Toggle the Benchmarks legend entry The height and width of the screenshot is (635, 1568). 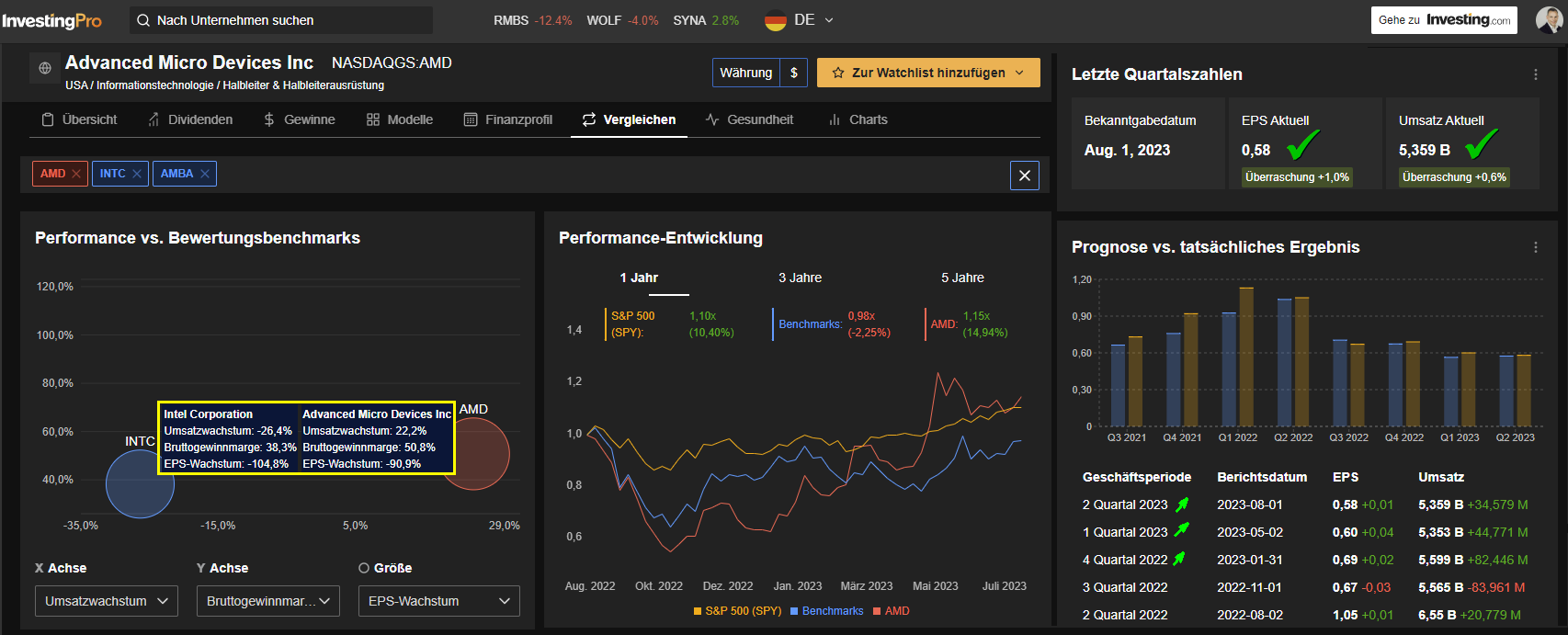pos(826,611)
